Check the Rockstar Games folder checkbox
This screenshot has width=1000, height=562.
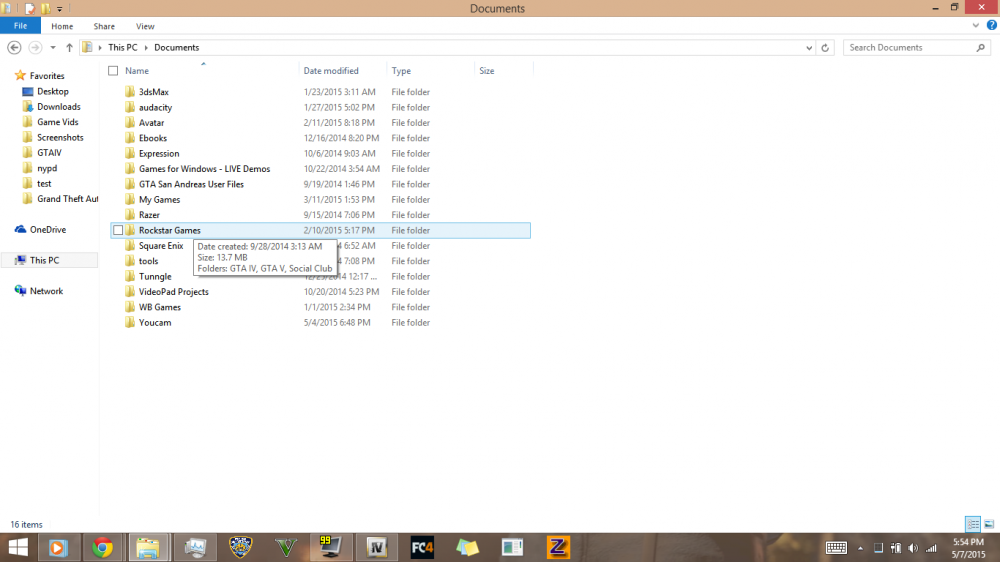point(118,230)
